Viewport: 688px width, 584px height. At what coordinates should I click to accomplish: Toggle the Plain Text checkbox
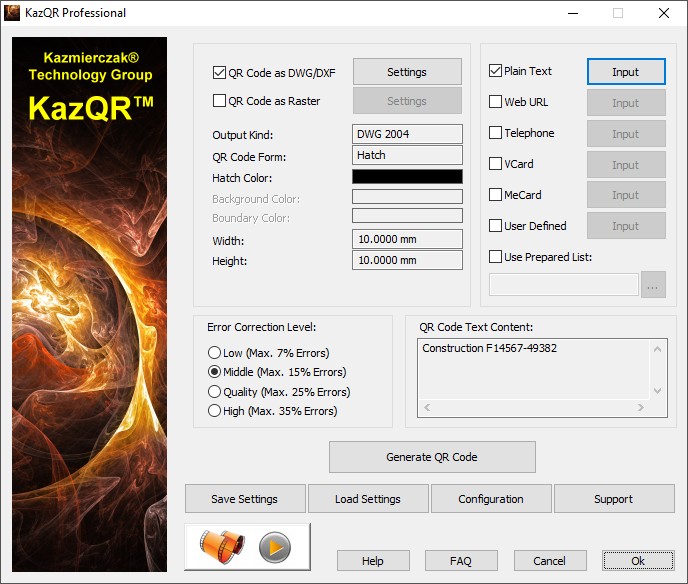tap(495, 71)
